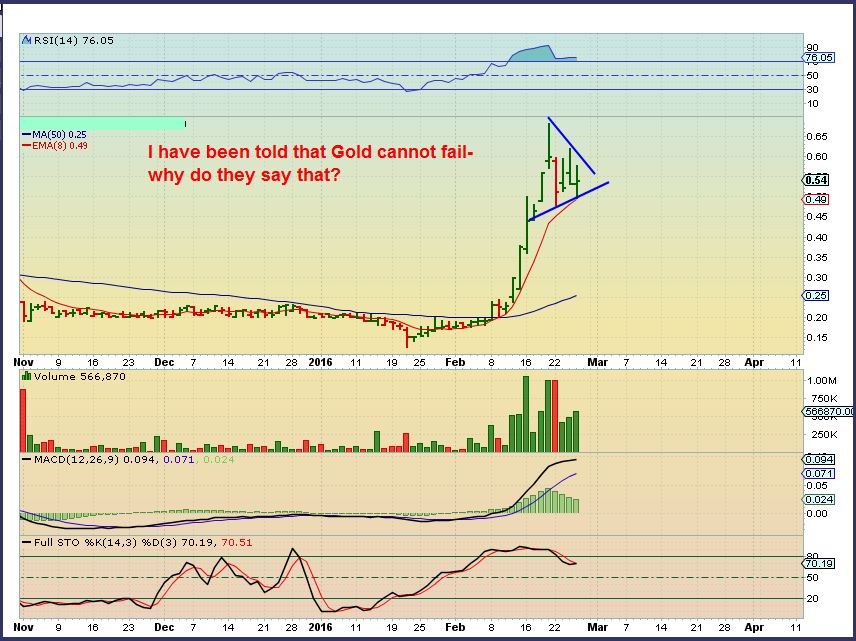
Task: Click the green highlighted bar above MA(50)
Action: pos(102,123)
